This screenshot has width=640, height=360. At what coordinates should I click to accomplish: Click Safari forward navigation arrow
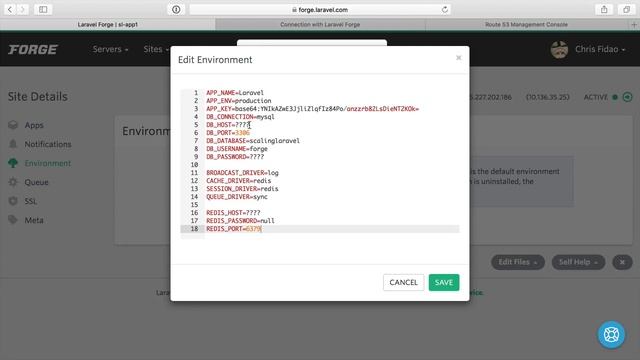(22, 9)
